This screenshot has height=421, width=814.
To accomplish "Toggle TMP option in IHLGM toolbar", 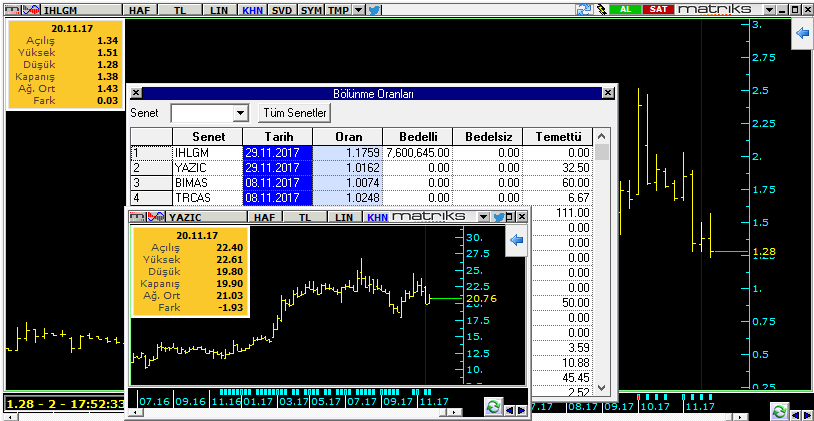I will pos(338,9).
